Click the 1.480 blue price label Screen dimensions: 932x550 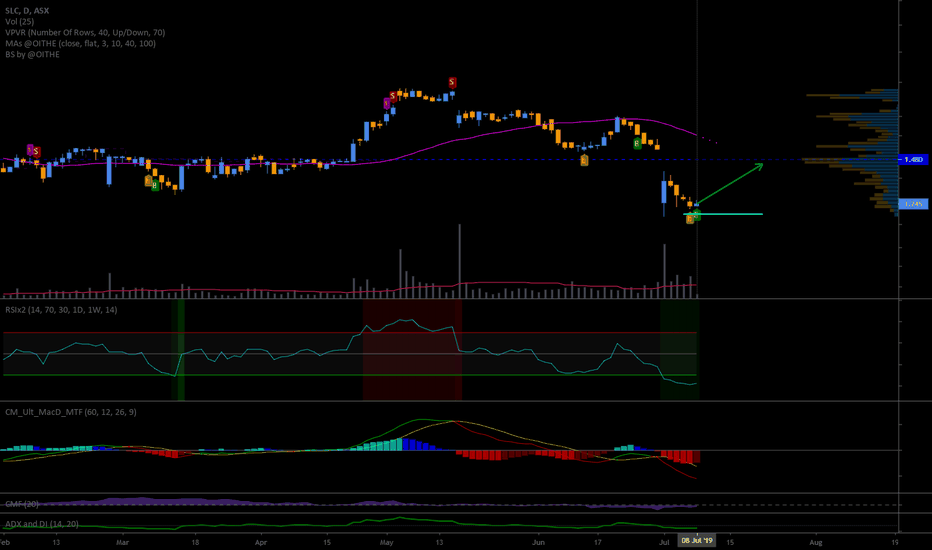[x=912, y=159]
